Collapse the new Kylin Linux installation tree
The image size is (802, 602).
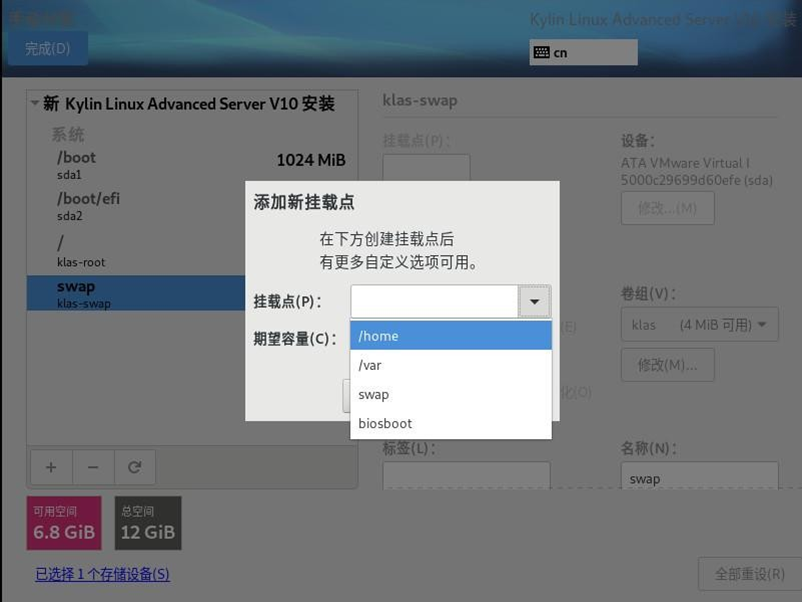click(x=35, y=103)
